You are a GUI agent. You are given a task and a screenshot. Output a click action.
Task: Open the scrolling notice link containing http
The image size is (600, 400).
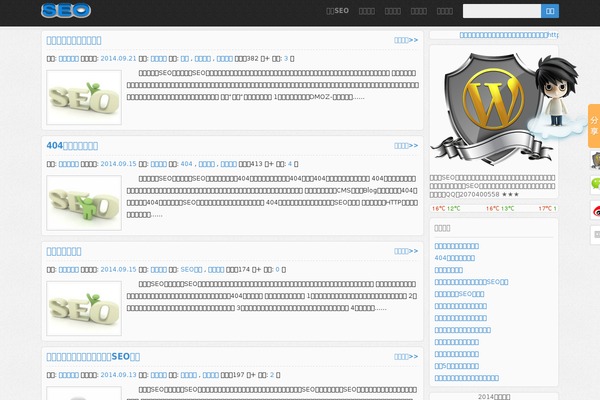pos(509,35)
